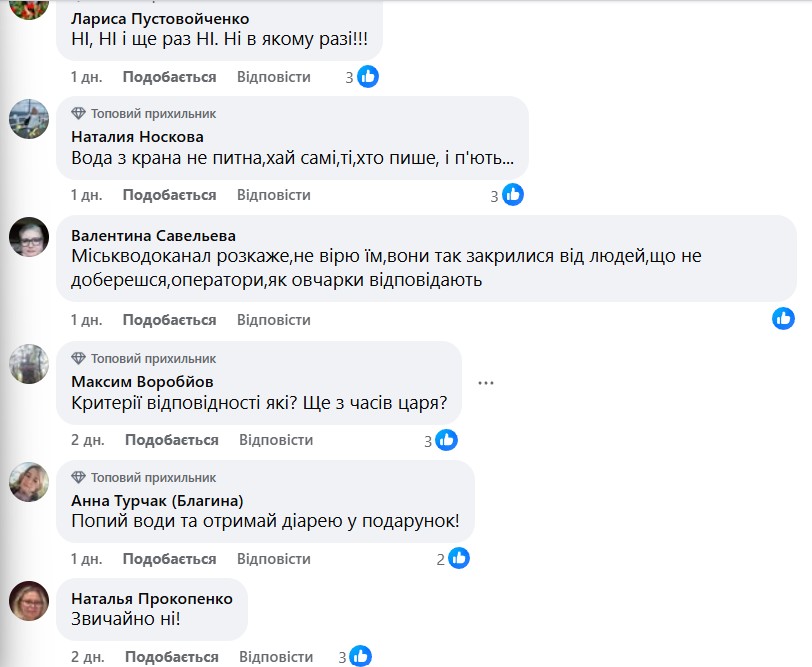Click top fan diamond badge above Максим Воробйов
The width and height of the screenshot is (812, 667).
pyautogui.click(x=79, y=359)
